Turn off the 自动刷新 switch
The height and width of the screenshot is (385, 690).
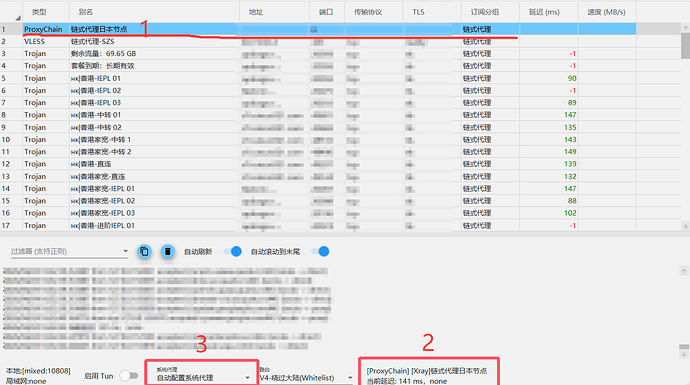point(232,251)
